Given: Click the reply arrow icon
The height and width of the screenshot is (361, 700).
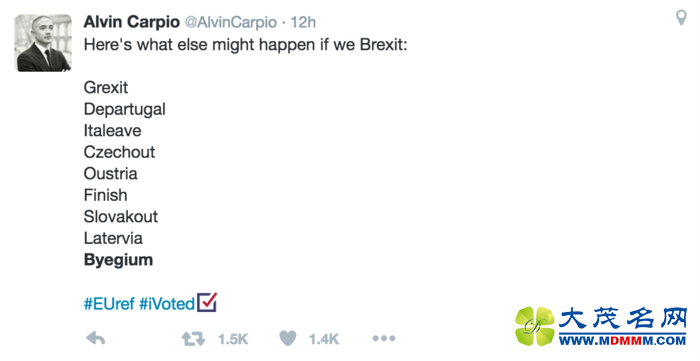Looking at the screenshot, I should click(96, 339).
